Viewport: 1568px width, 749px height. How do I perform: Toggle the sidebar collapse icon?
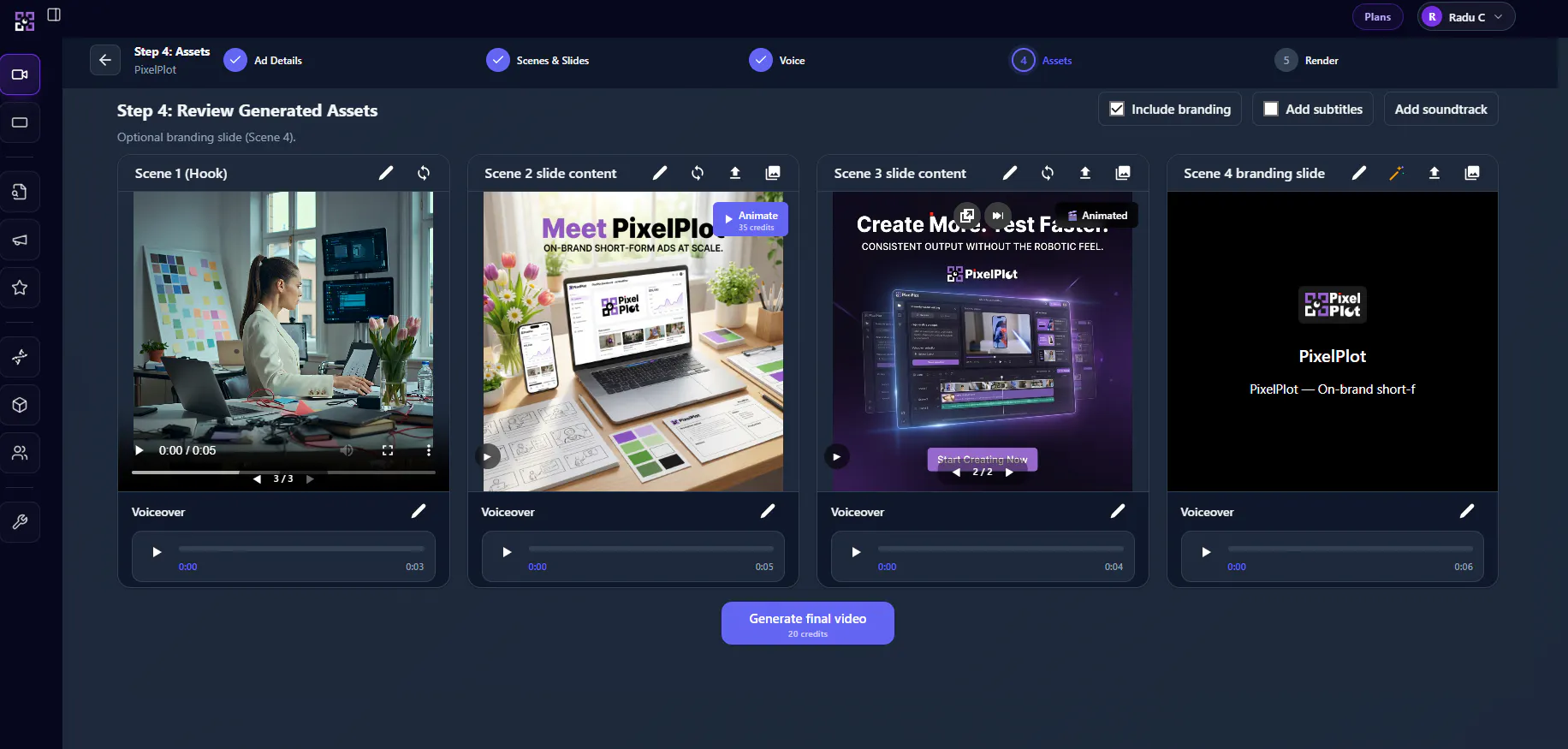[54, 15]
